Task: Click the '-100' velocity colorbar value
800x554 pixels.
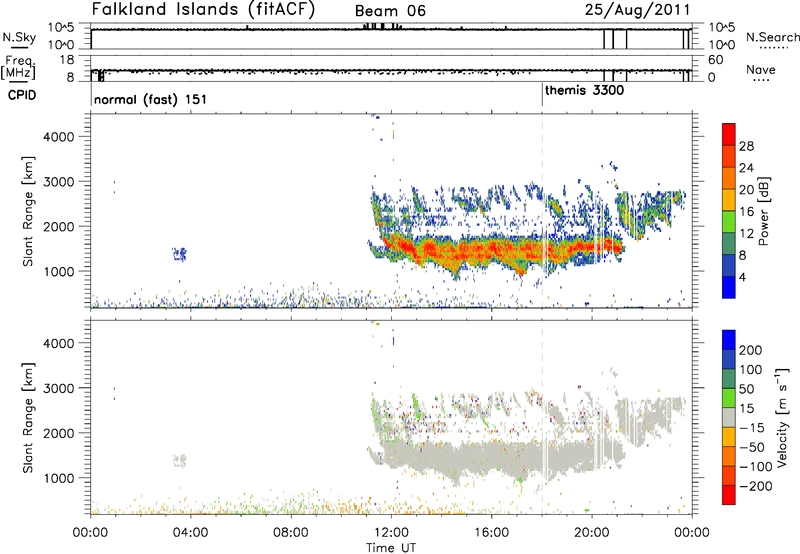Action: [755, 467]
